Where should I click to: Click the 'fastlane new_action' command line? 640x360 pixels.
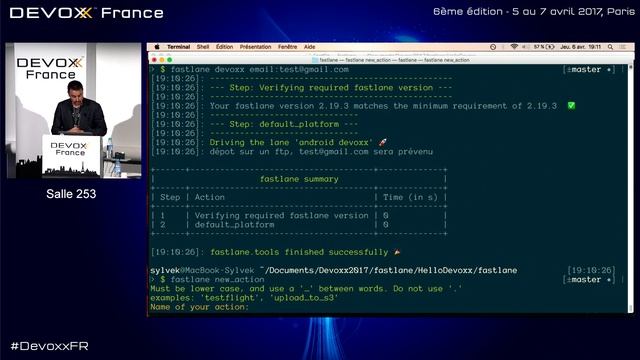coord(217,280)
